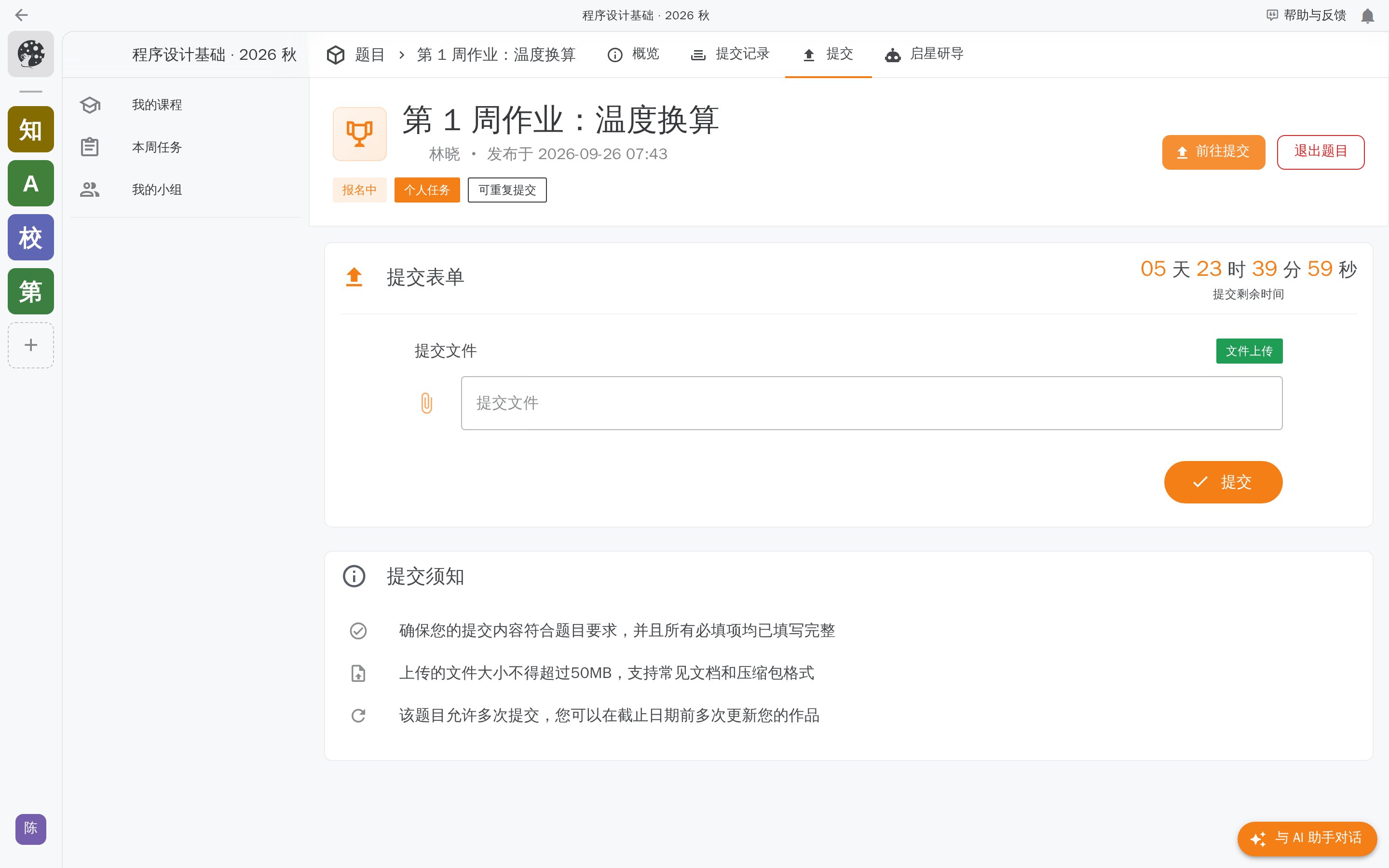
Task: Click the clipboard 本周任务 icon
Action: (x=90, y=147)
